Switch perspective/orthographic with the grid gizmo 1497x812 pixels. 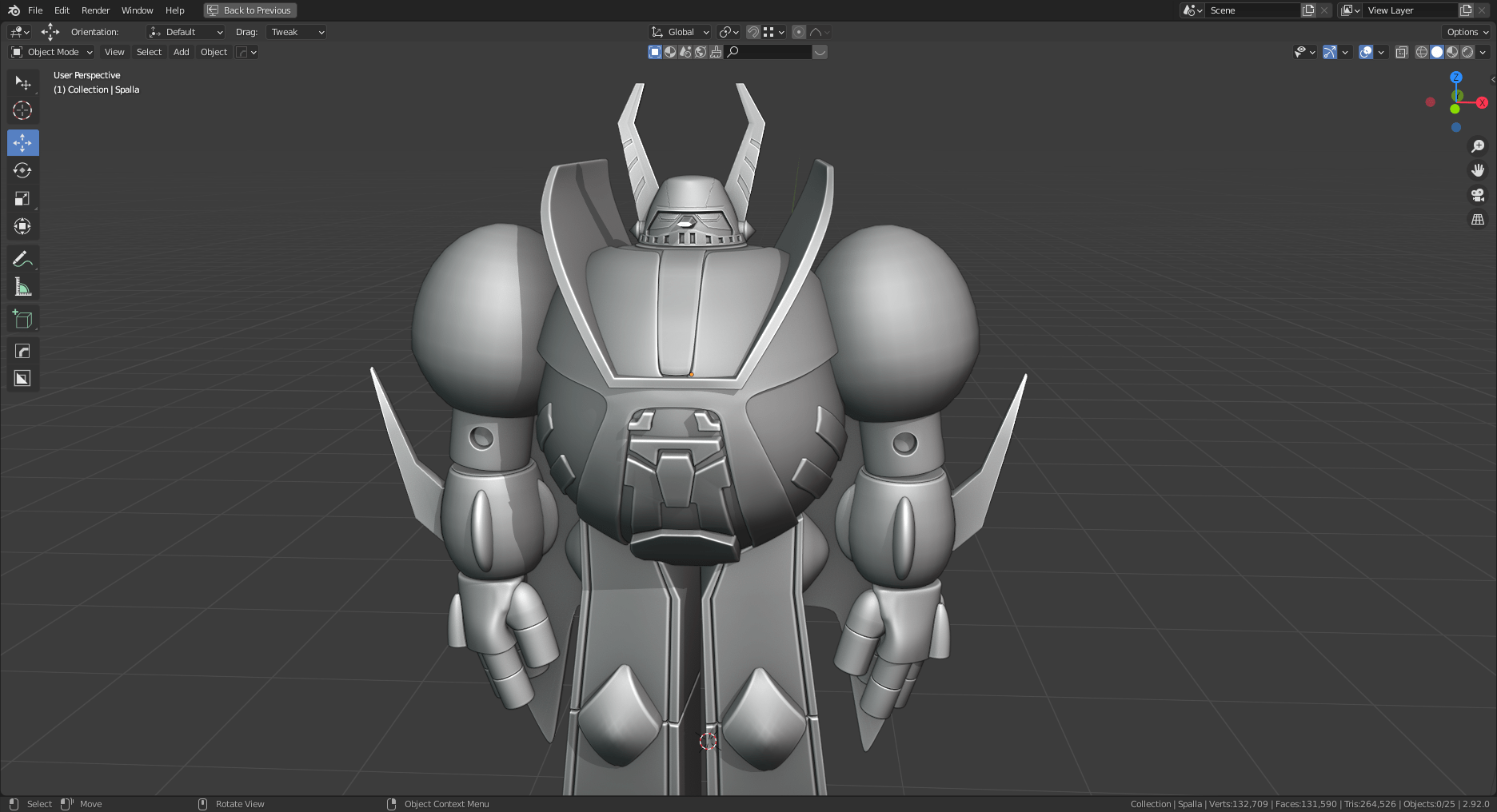pyautogui.click(x=1478, y=219)
